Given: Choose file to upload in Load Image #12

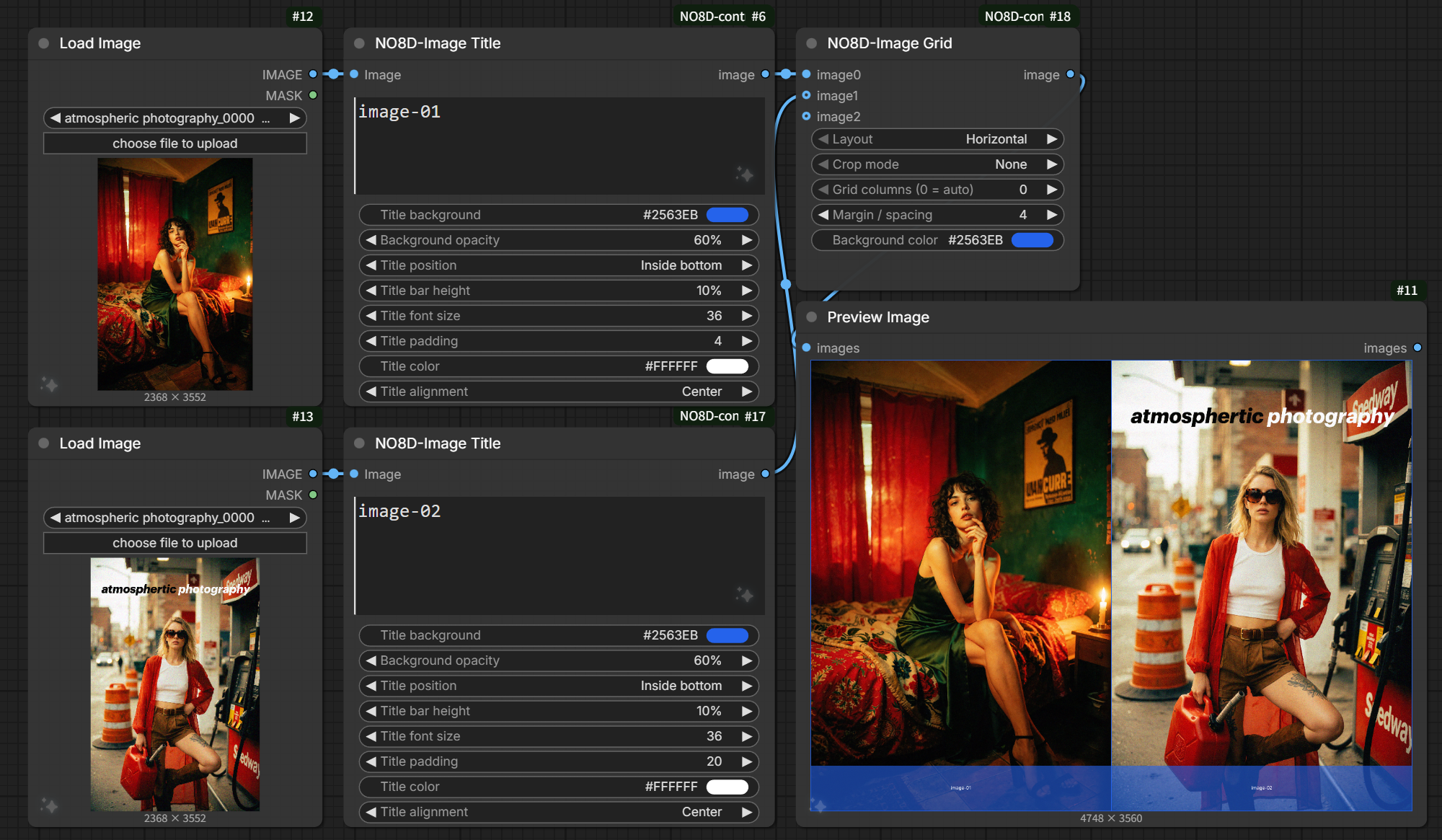Looking at the screenshot, I should point(175,143).
